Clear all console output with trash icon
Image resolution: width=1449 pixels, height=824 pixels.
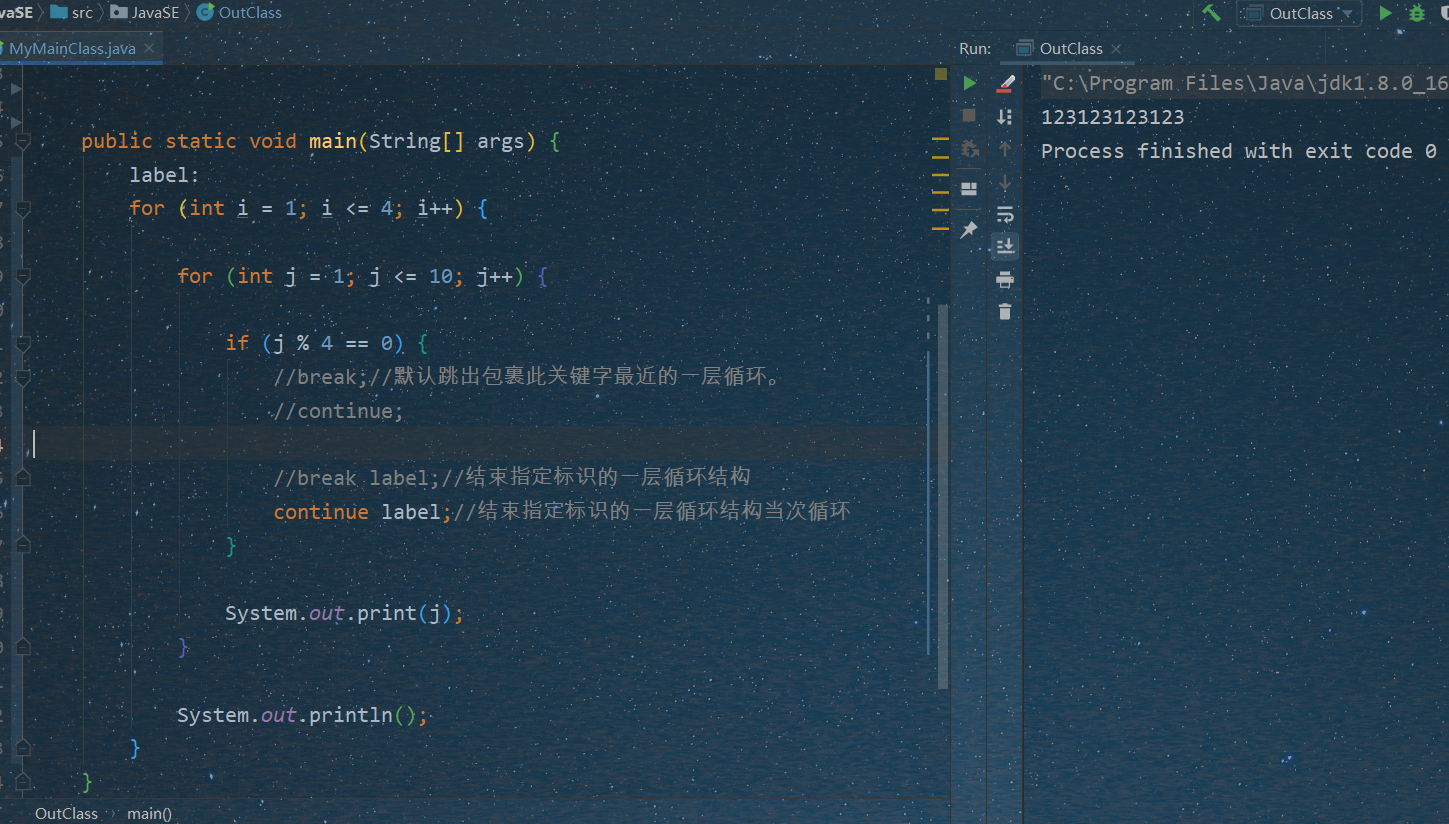[x=1005, y=312]
